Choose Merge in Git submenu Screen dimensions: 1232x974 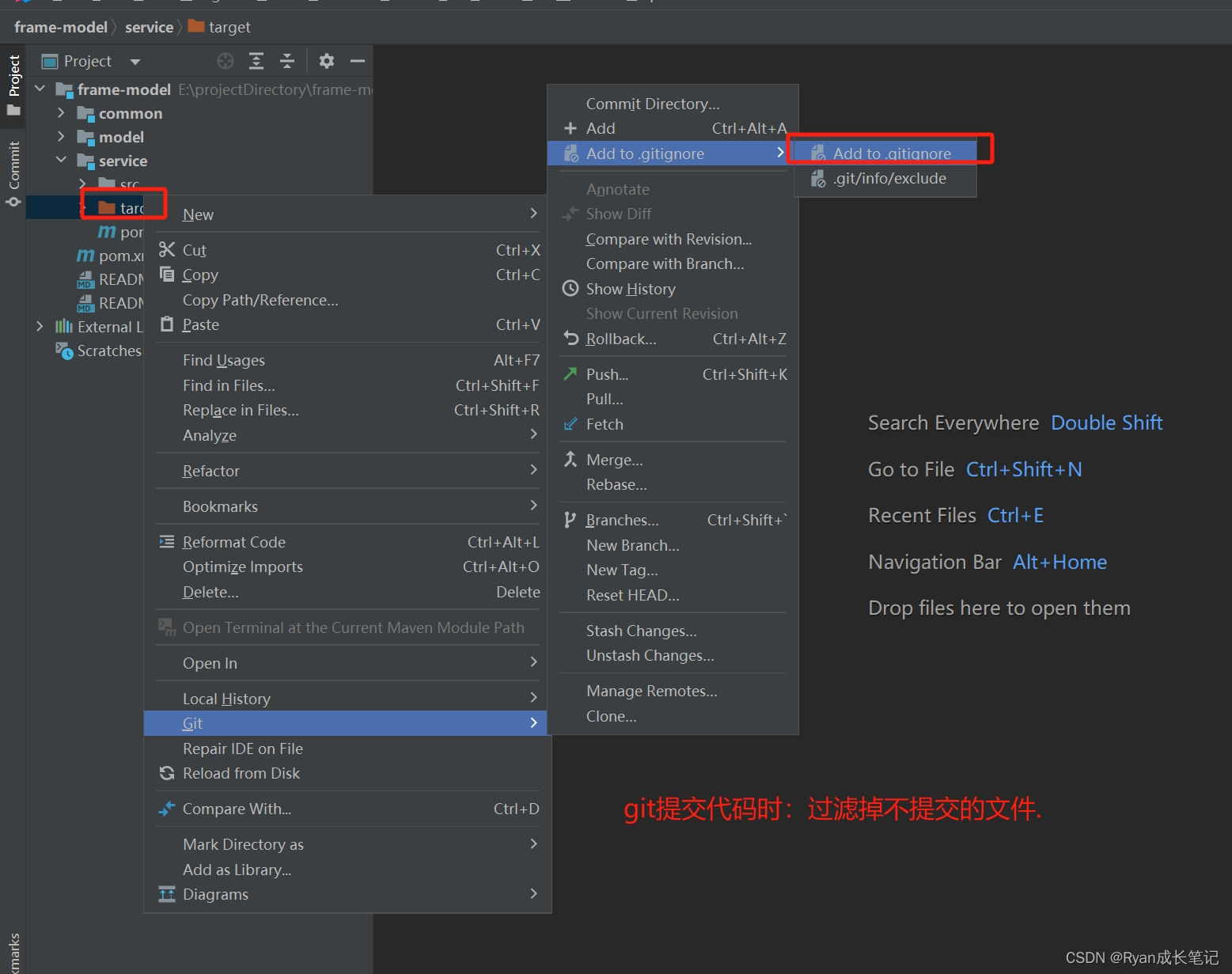click(x=673, y=460)
